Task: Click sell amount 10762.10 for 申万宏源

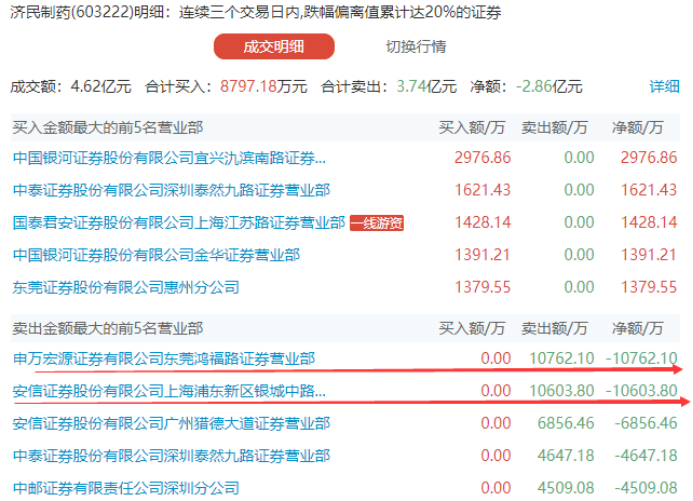Action: tap(562, 358)
